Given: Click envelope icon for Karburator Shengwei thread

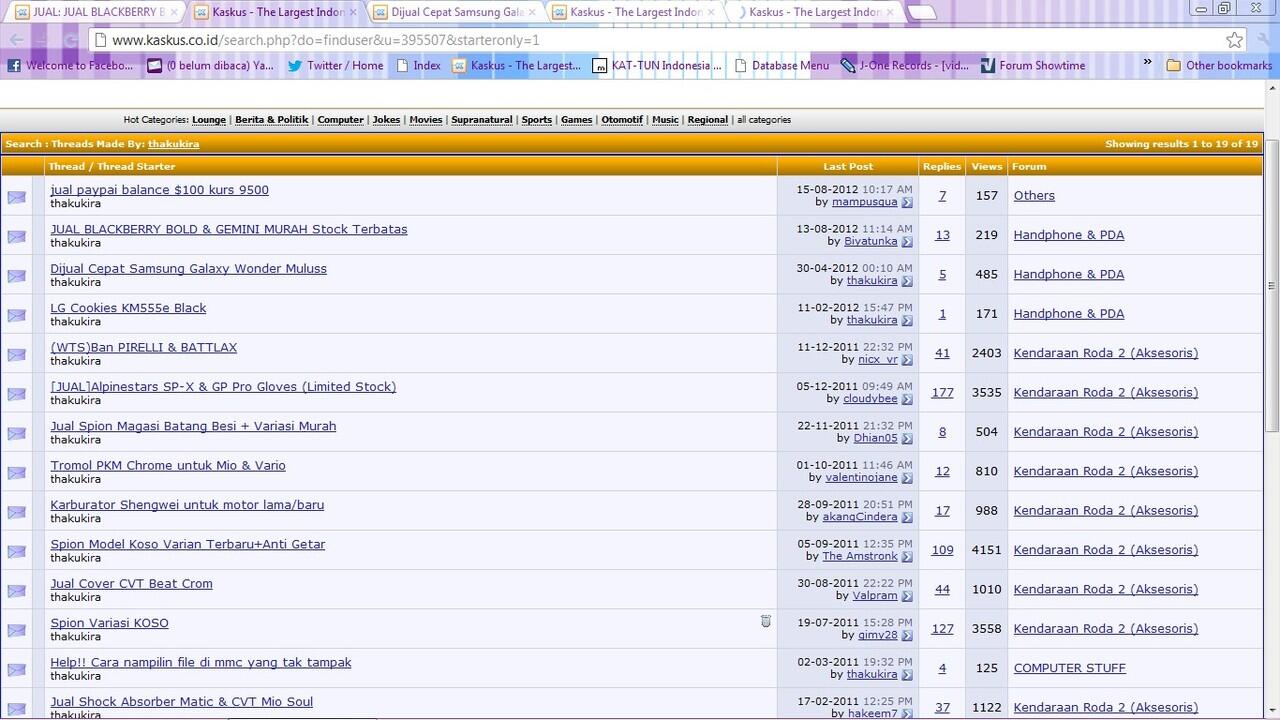Looking at the screenshot, I should (x=17, y=512).
